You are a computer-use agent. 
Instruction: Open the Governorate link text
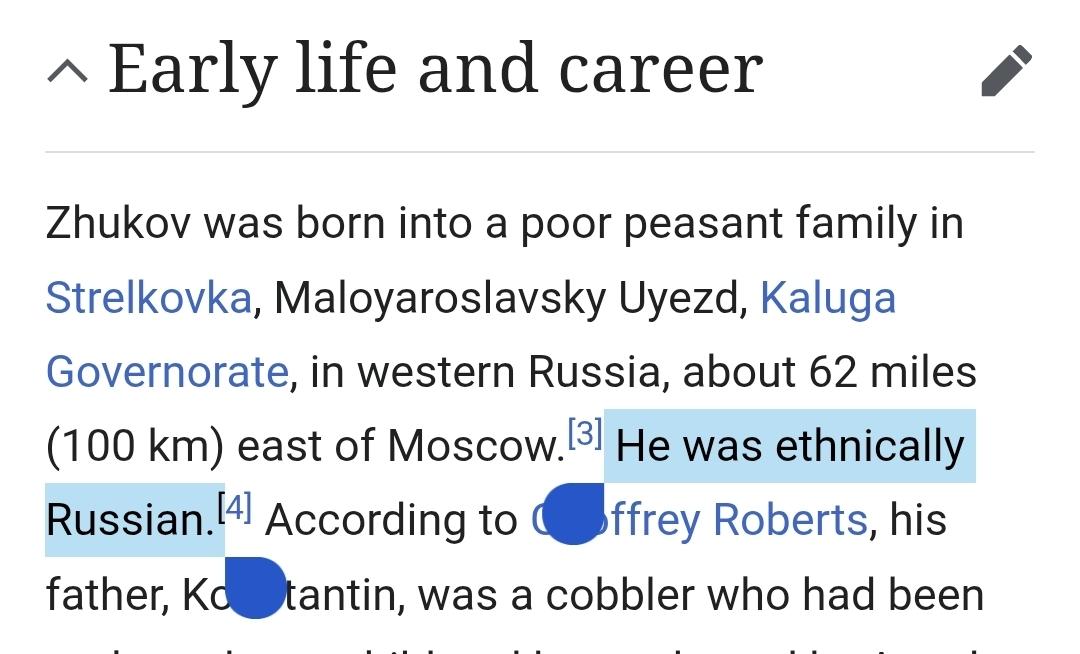point(167,372)
